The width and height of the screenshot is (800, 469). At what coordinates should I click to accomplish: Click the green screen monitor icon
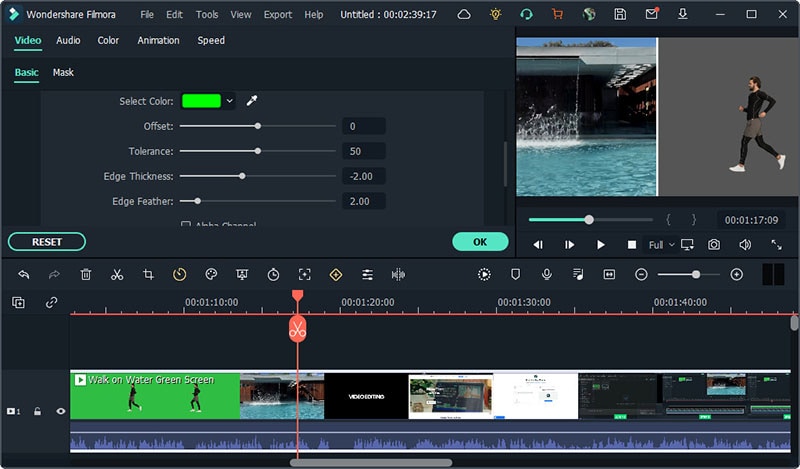242,275
